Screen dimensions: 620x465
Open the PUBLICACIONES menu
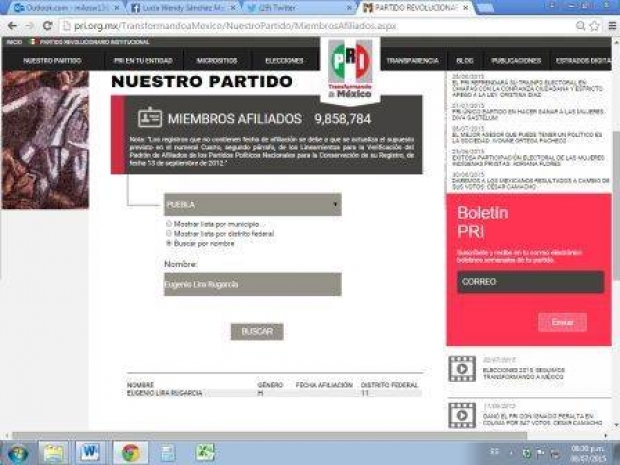(516, 60)
